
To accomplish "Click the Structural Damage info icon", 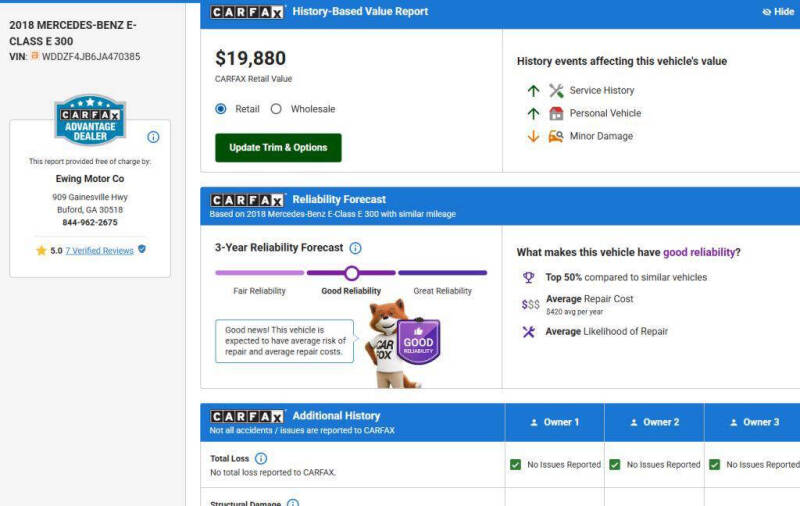I will [x=293, y=503].
